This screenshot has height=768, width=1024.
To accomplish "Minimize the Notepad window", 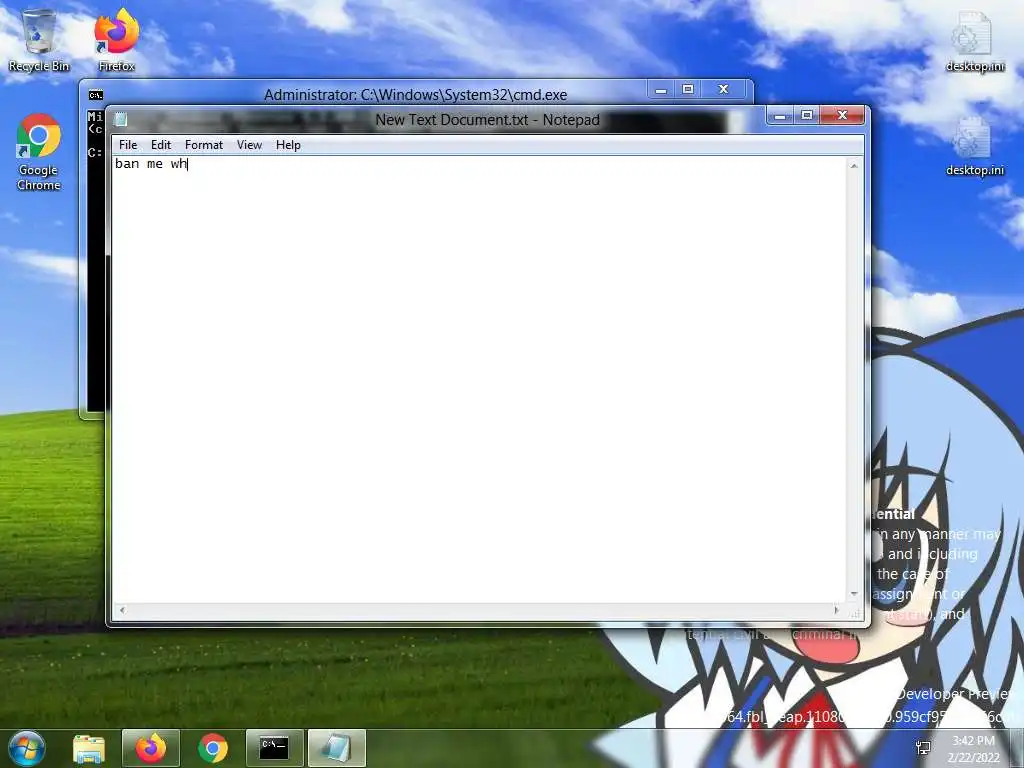I will 780,116.
